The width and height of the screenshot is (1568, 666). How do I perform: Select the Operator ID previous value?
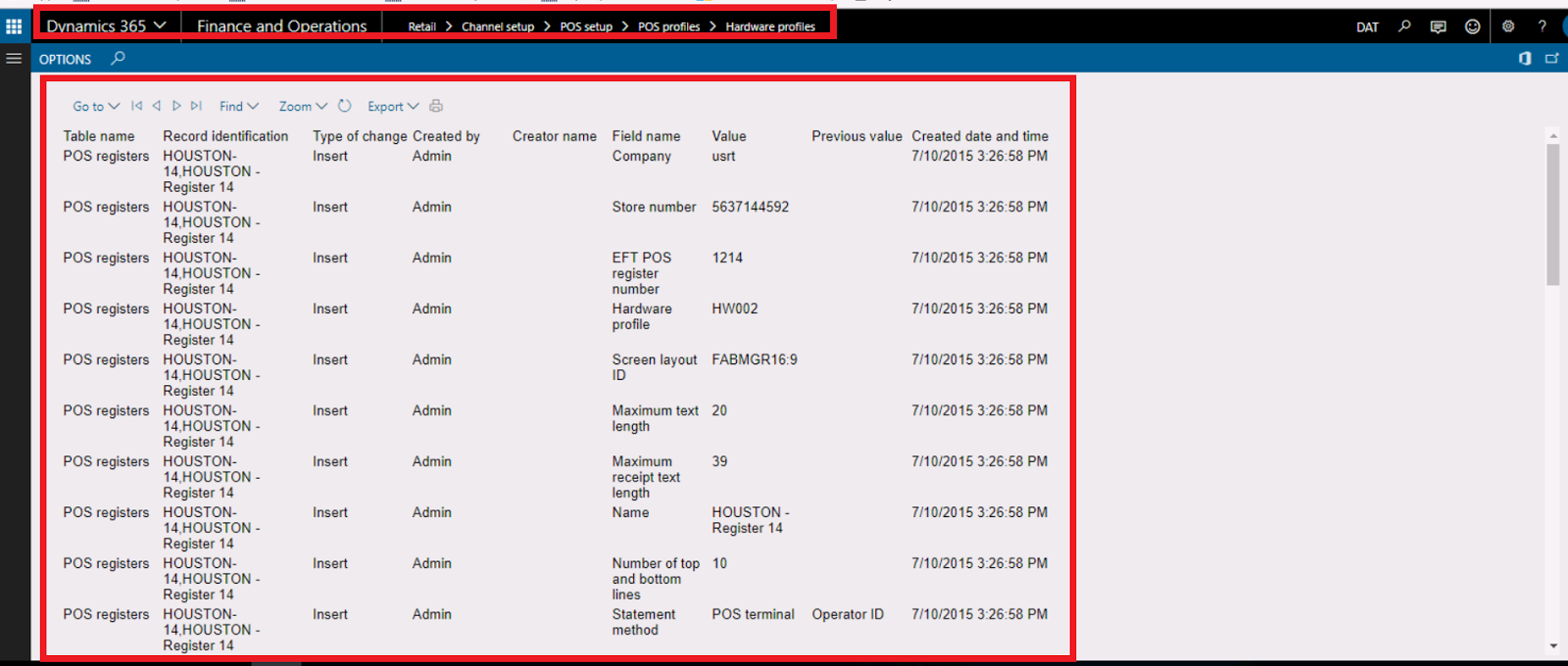coord(848,614)
